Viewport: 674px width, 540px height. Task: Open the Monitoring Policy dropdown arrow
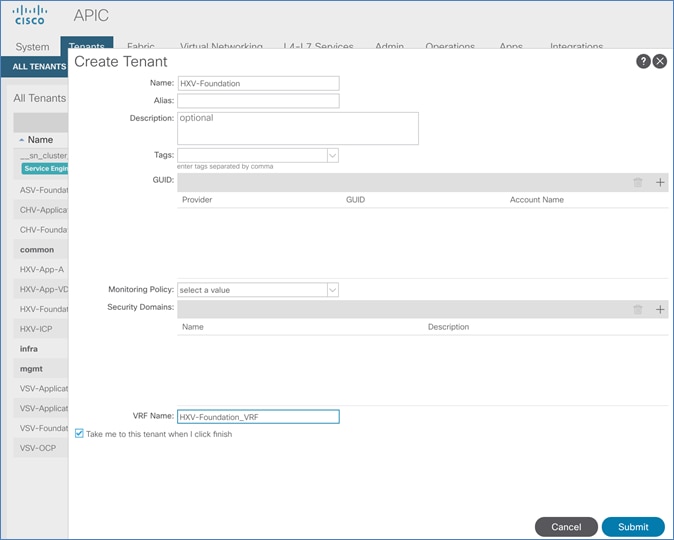point(333,290)
